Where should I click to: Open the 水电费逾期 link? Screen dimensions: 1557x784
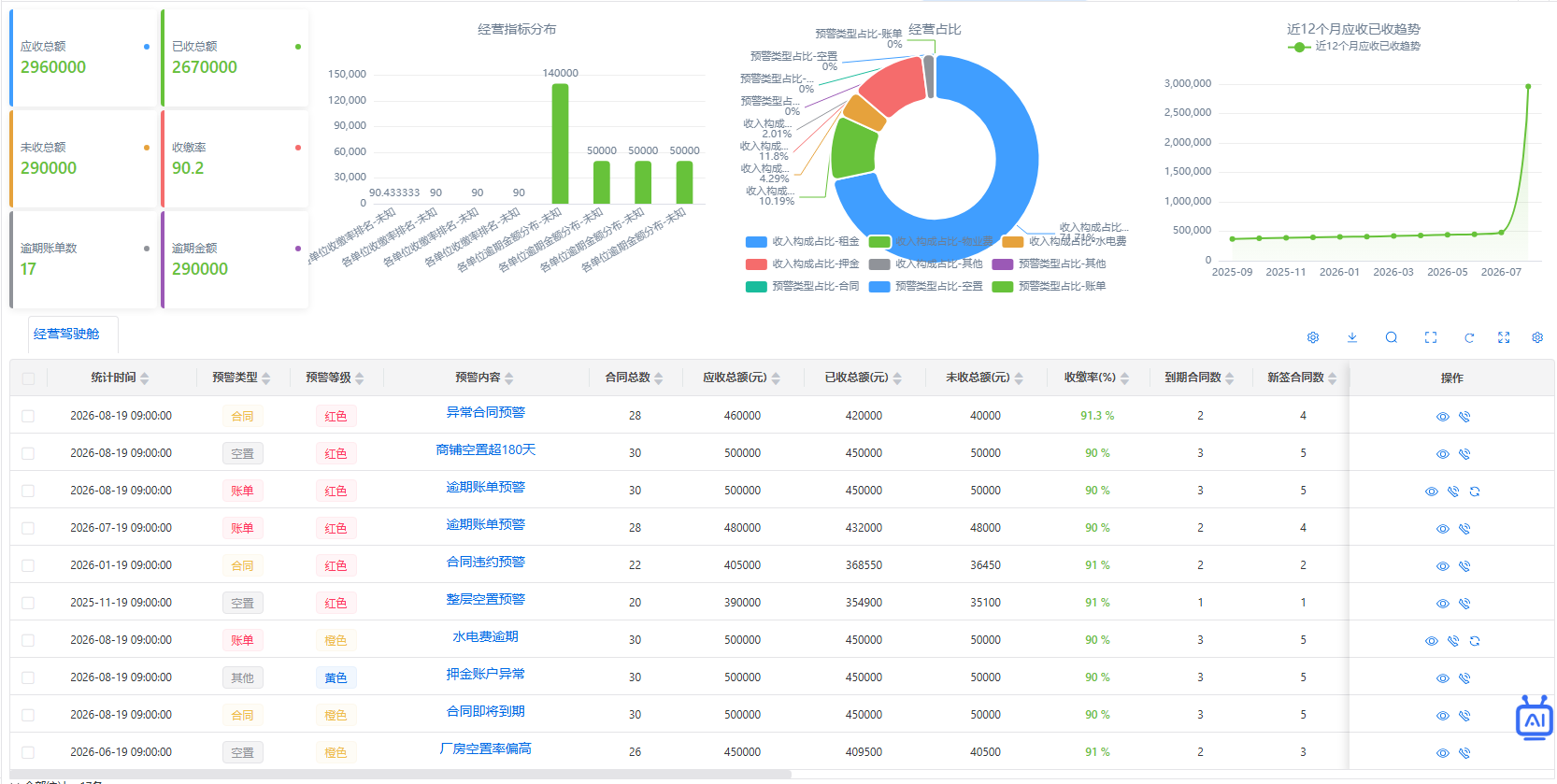coord(485,636)
